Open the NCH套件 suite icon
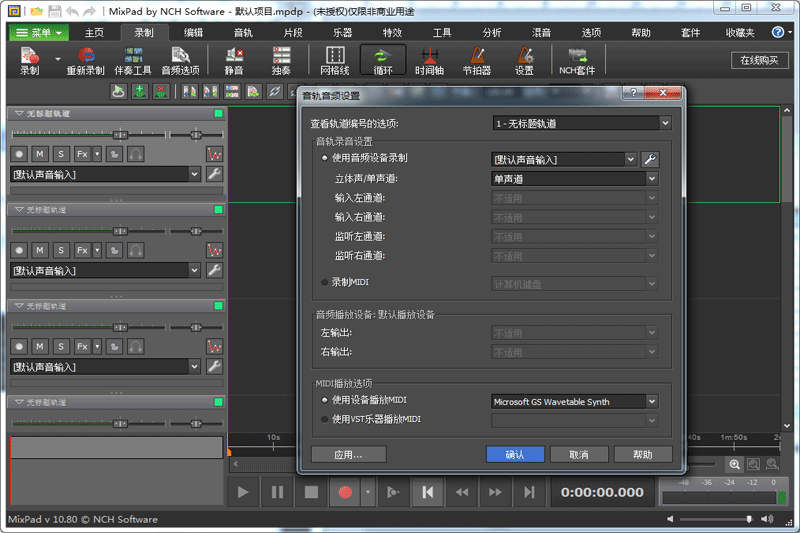This screenshot has height=533, width=800. click(577, 60)
